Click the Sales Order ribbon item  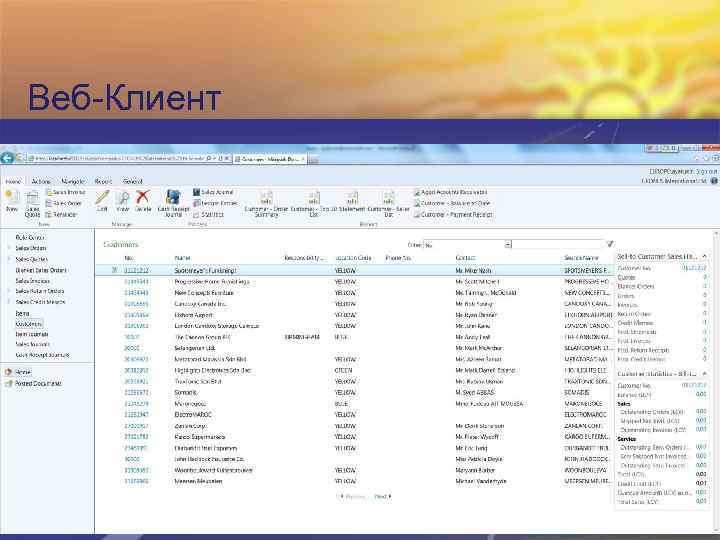(64, 203)
